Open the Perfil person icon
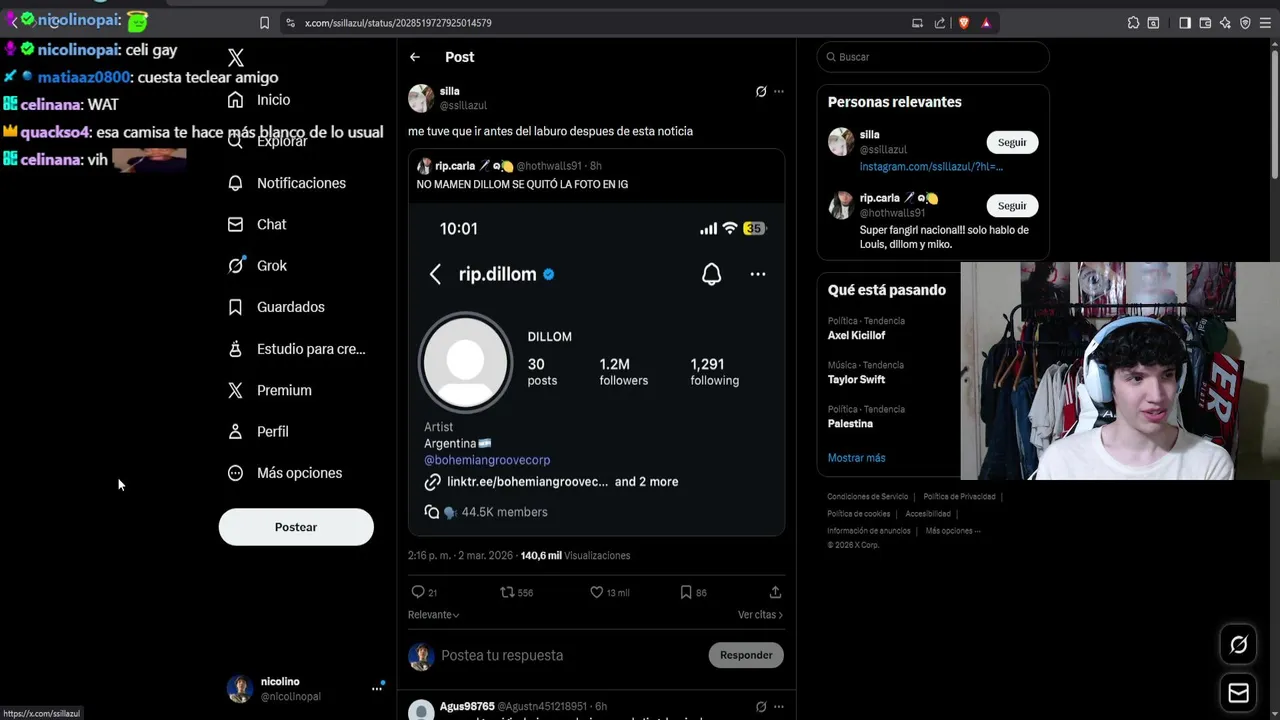The image size is (1280, 720). (x=236, y=432)
